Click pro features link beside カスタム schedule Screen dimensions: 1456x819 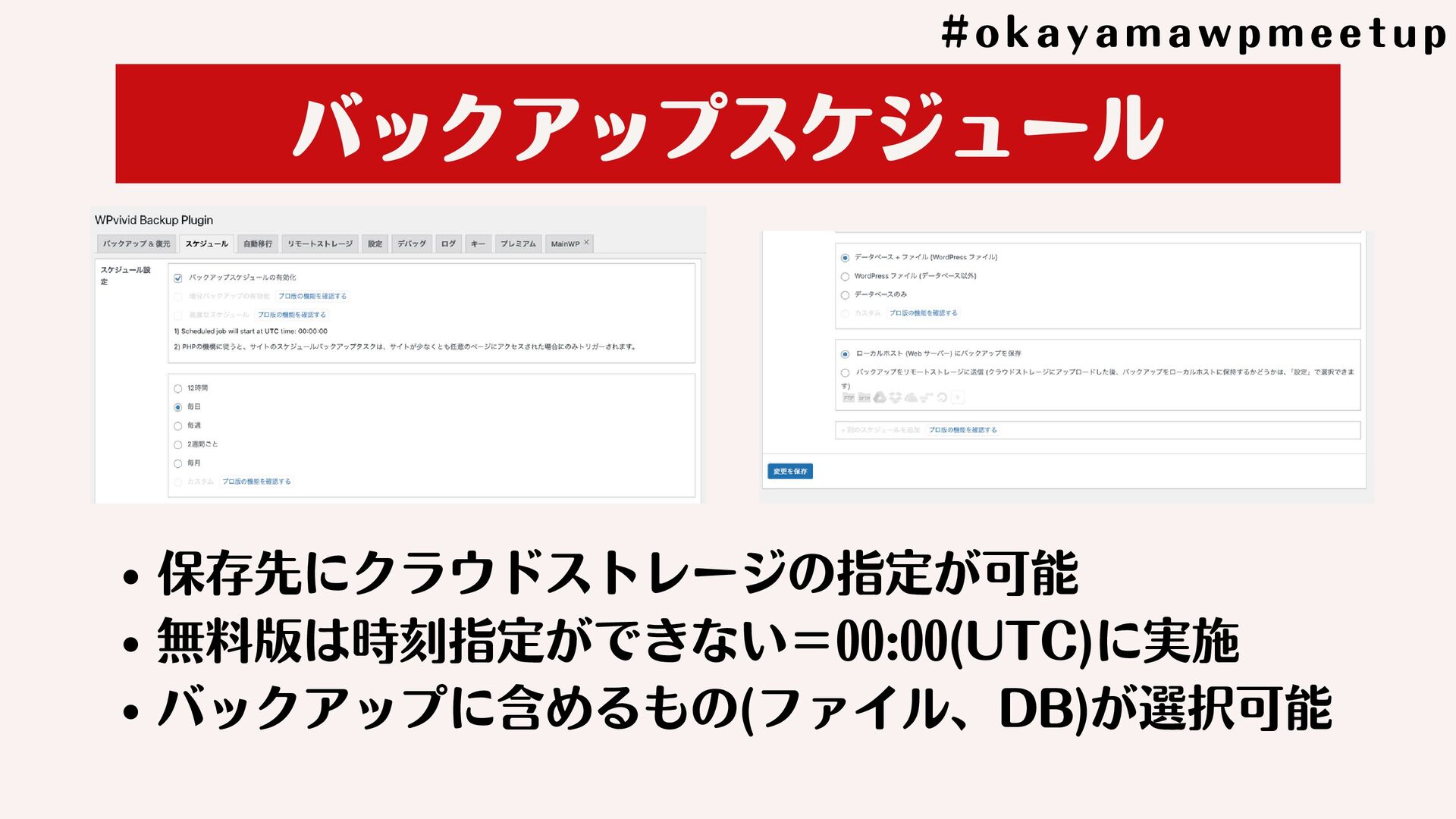pyautogui.click(x=256, y=482)
